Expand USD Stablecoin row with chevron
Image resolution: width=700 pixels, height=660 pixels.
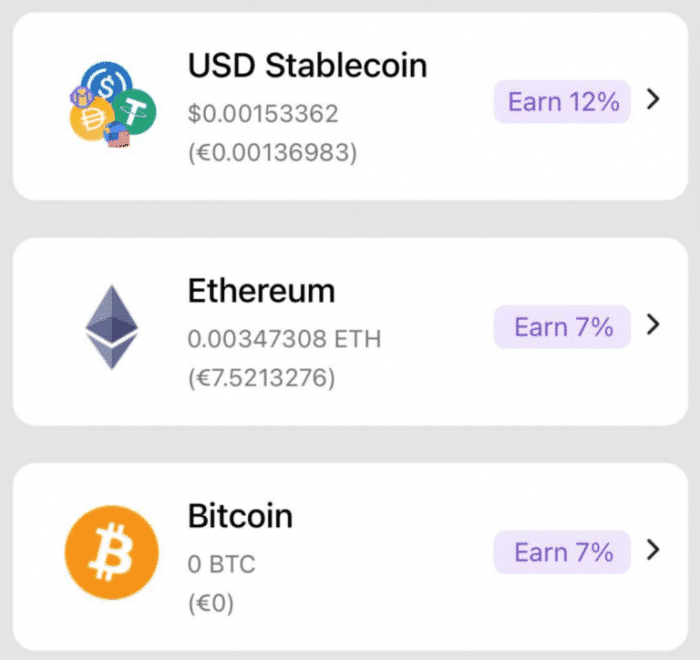[653, 99]
